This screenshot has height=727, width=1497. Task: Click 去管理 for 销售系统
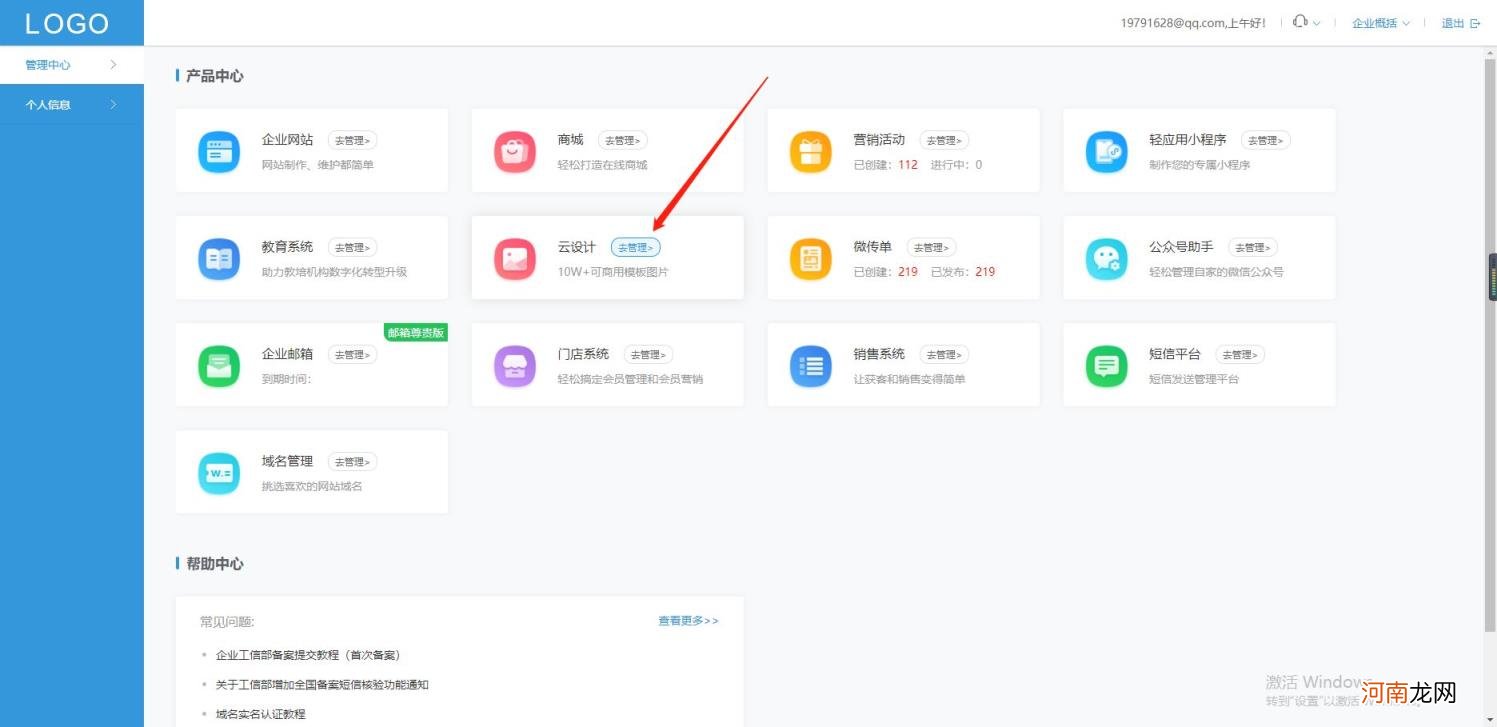[944, 355]
